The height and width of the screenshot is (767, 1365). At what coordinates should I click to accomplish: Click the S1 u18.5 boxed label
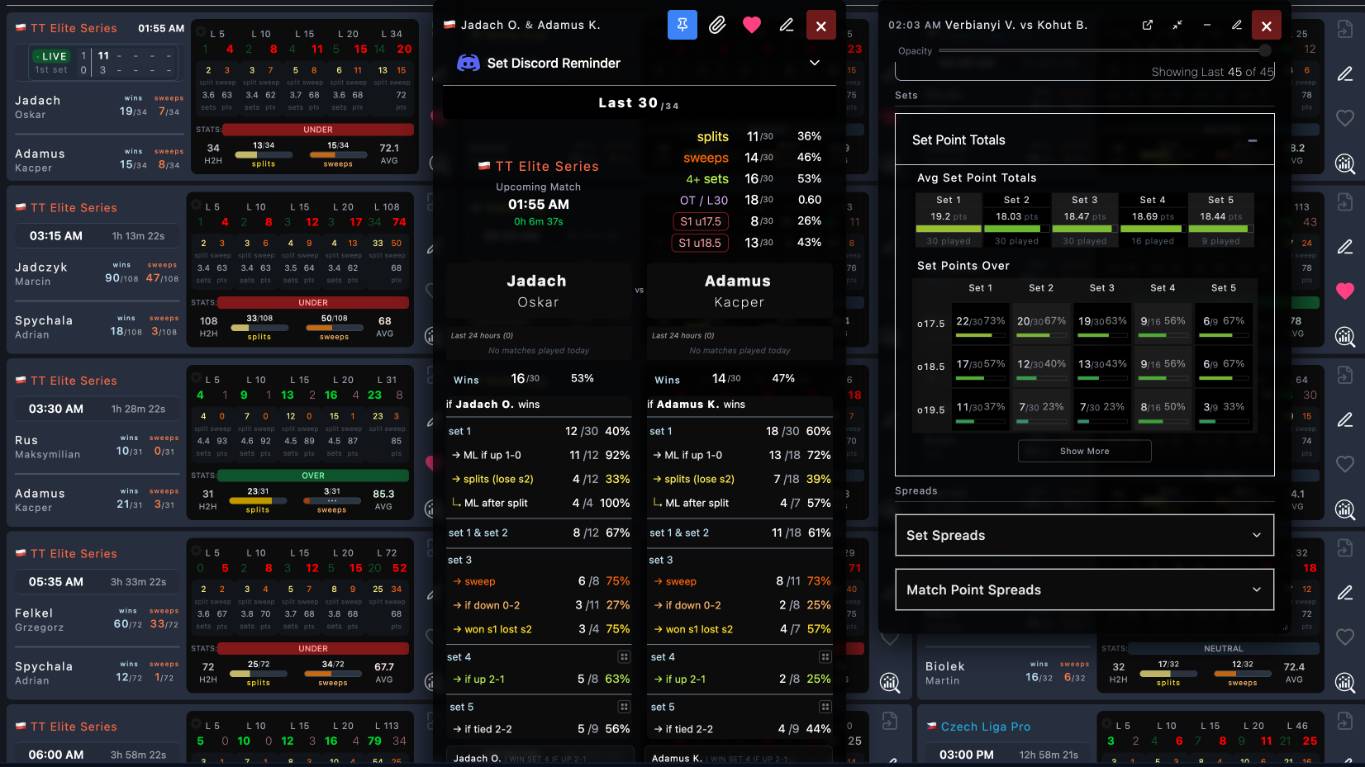tap(700, 243)
